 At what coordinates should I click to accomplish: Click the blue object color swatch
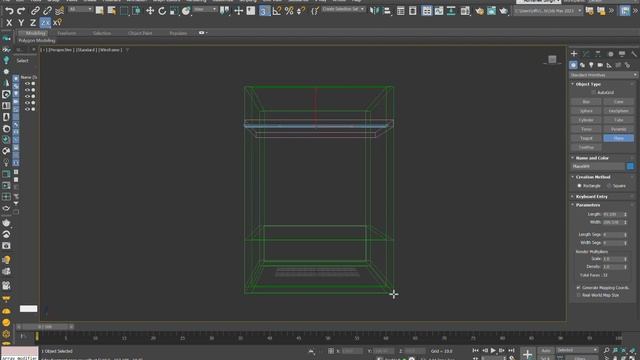tap(630, 166)
